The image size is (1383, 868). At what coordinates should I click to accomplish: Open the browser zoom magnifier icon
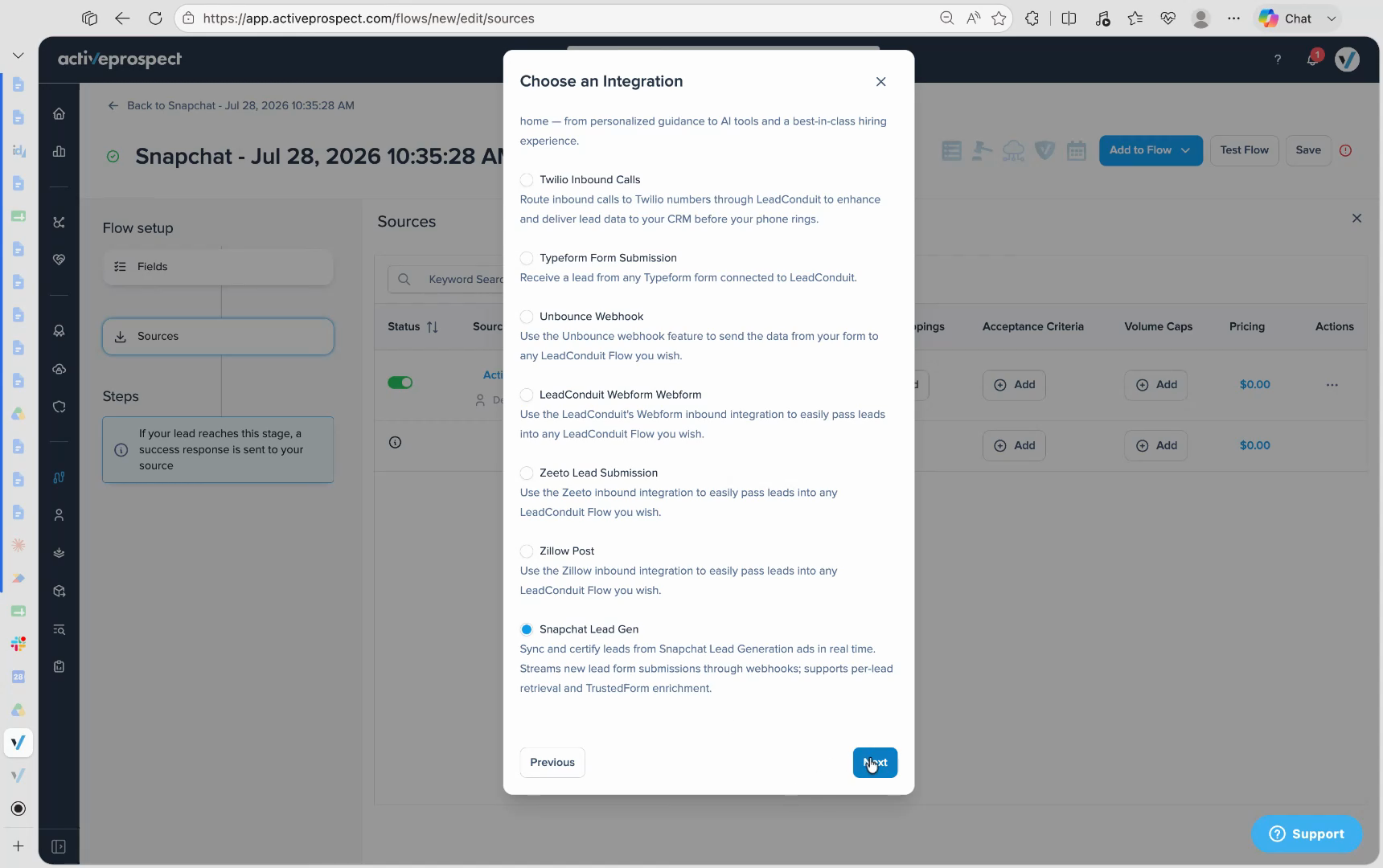pos(946,18)
